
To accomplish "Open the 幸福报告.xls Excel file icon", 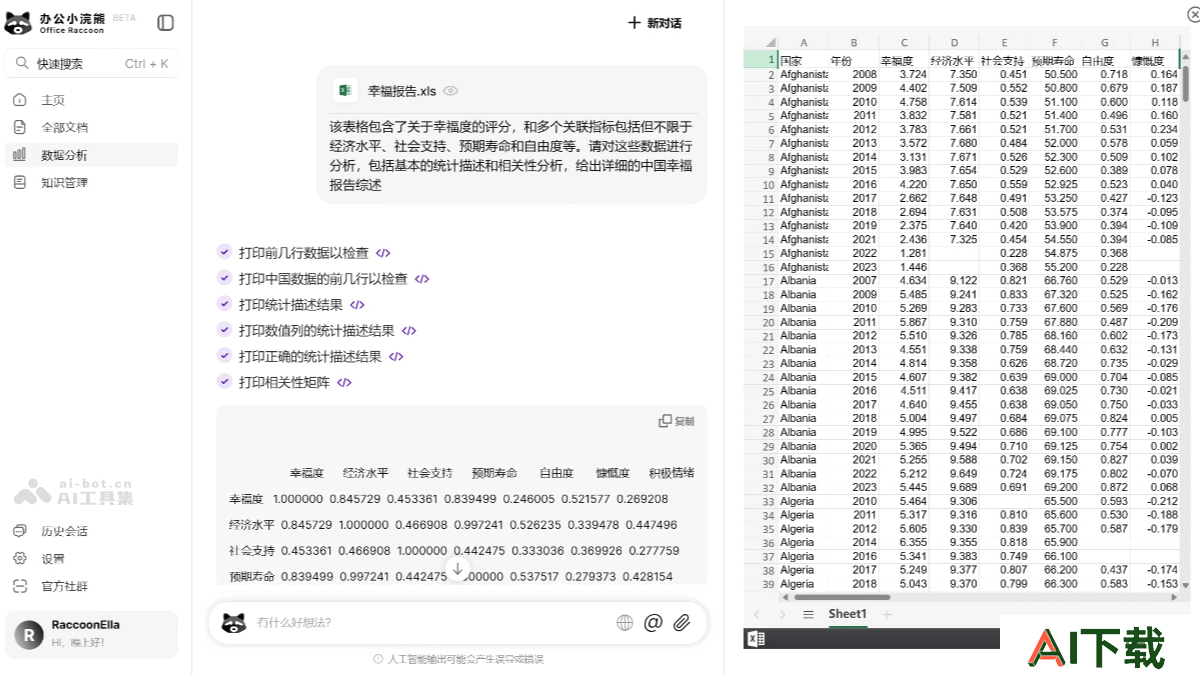I will tap(345, 90).
